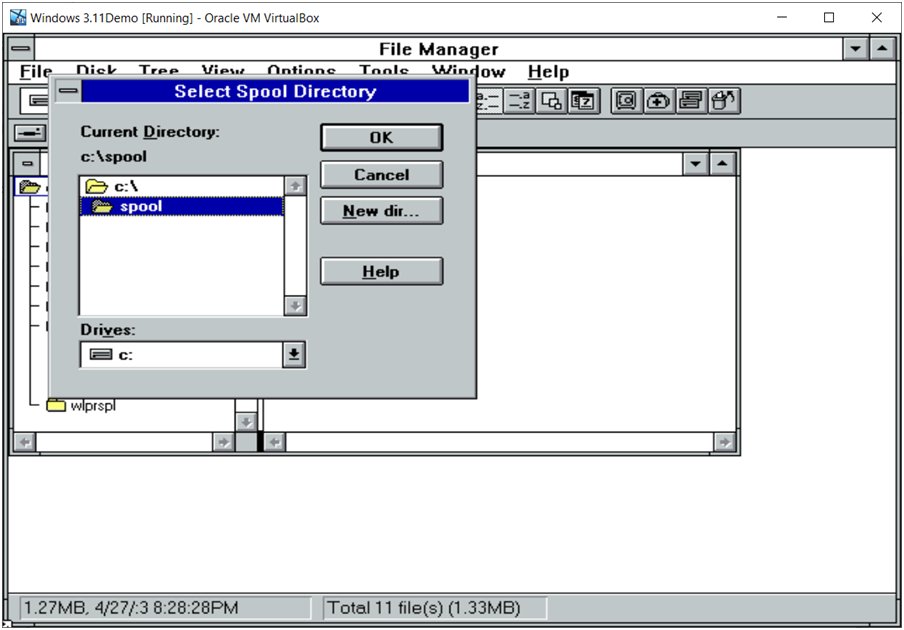
Task: Click directory list scroll up arrow
Action: 295,186
